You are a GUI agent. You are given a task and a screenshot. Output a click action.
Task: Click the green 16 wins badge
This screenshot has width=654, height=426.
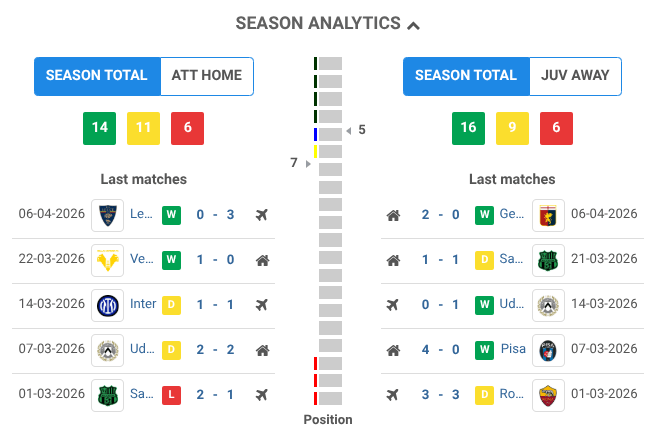[x=468, y=128]
